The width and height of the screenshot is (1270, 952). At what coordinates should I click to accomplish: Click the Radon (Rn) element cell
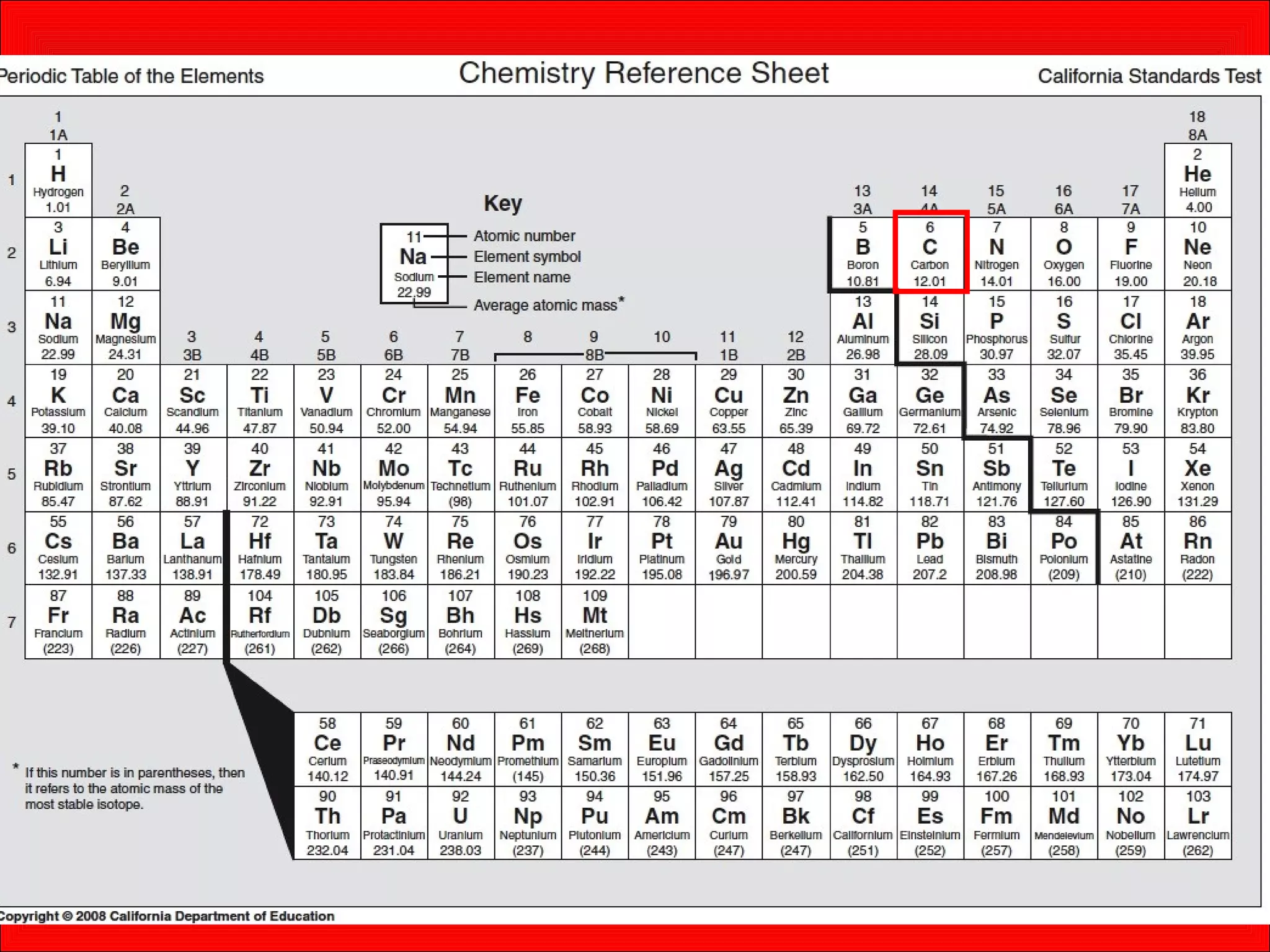pos(1197,548)
